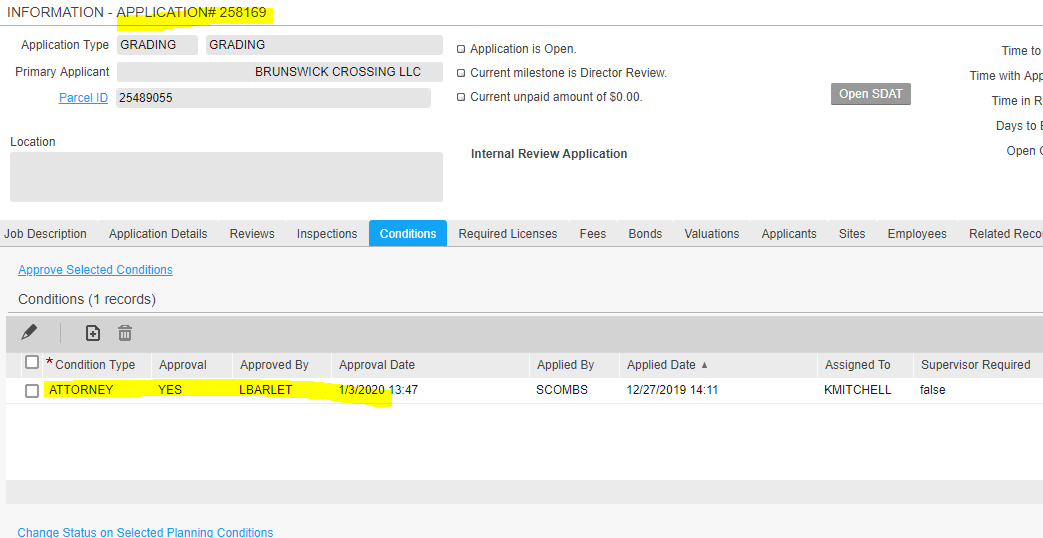Tick the select-all checkbox in conditions header
Screen dimensions: 1043x538
[32, 362]
